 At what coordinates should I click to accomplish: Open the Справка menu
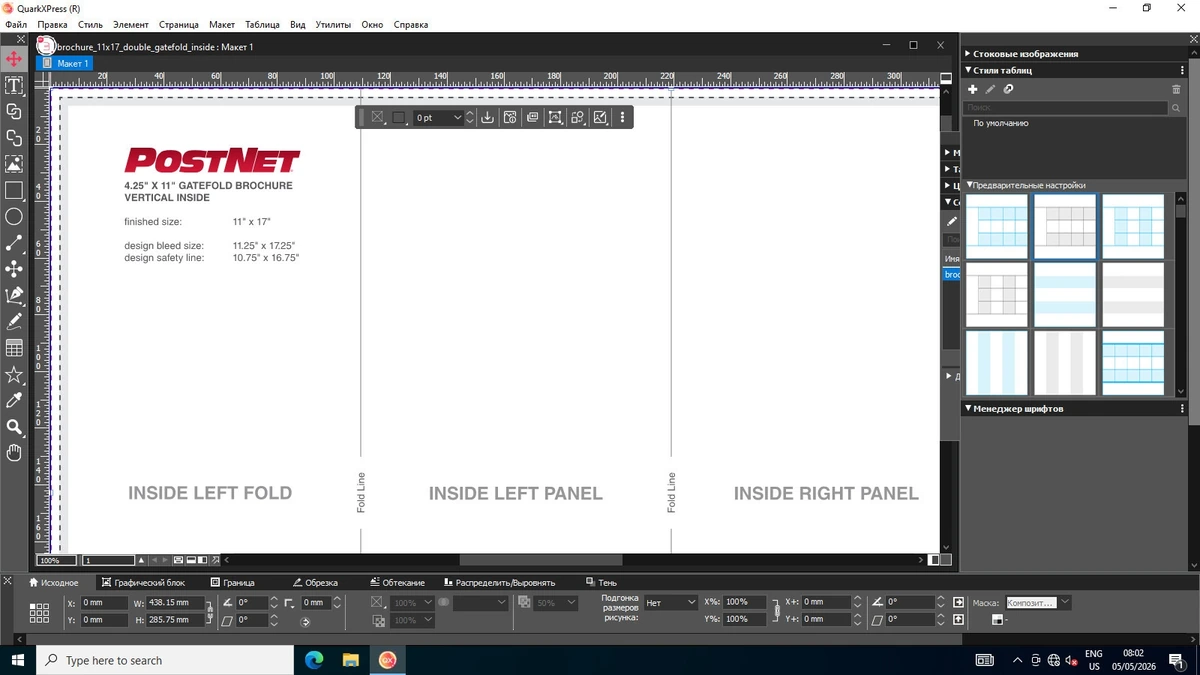[x=410, y=24]
